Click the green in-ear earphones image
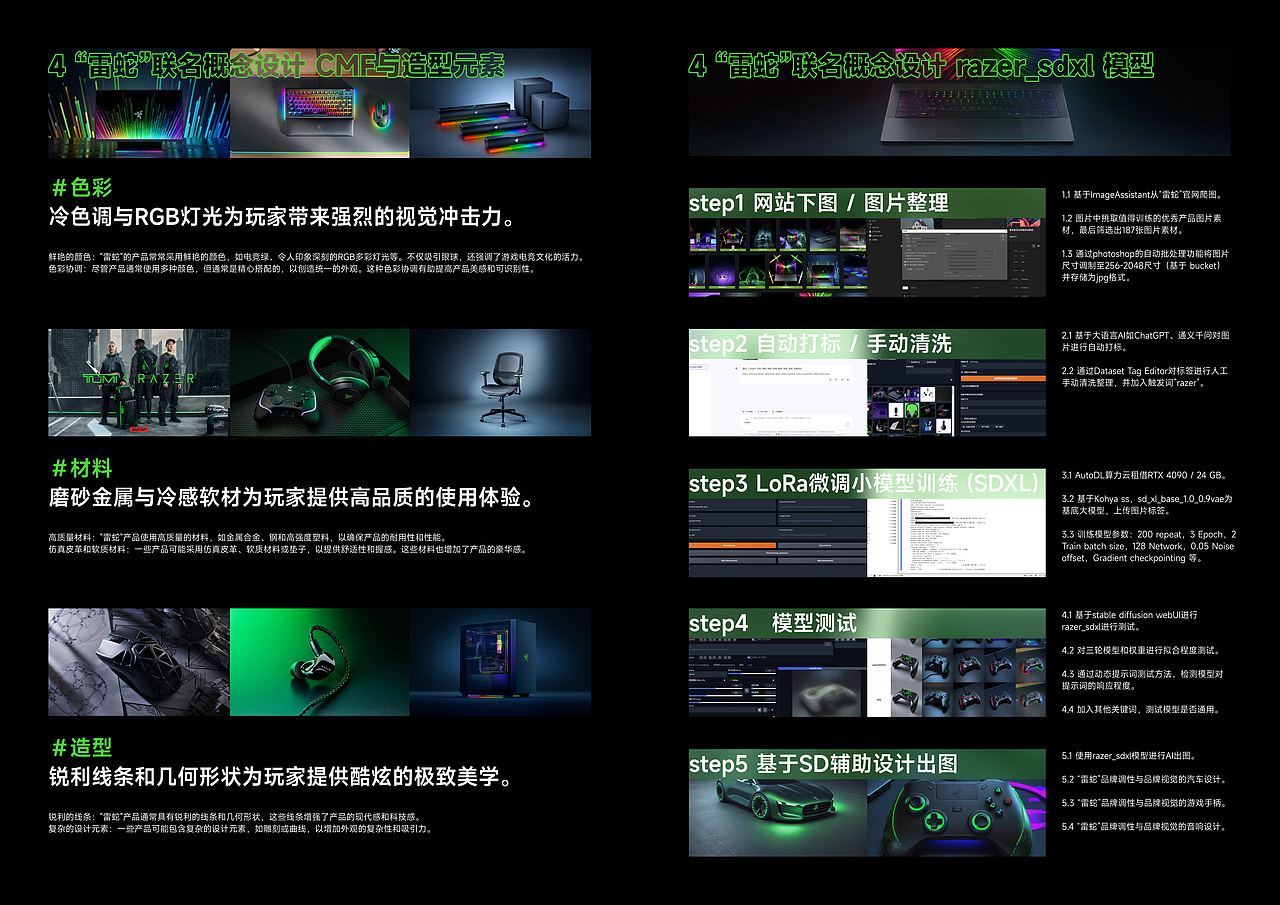The image size is (1280, 905). 319,662
